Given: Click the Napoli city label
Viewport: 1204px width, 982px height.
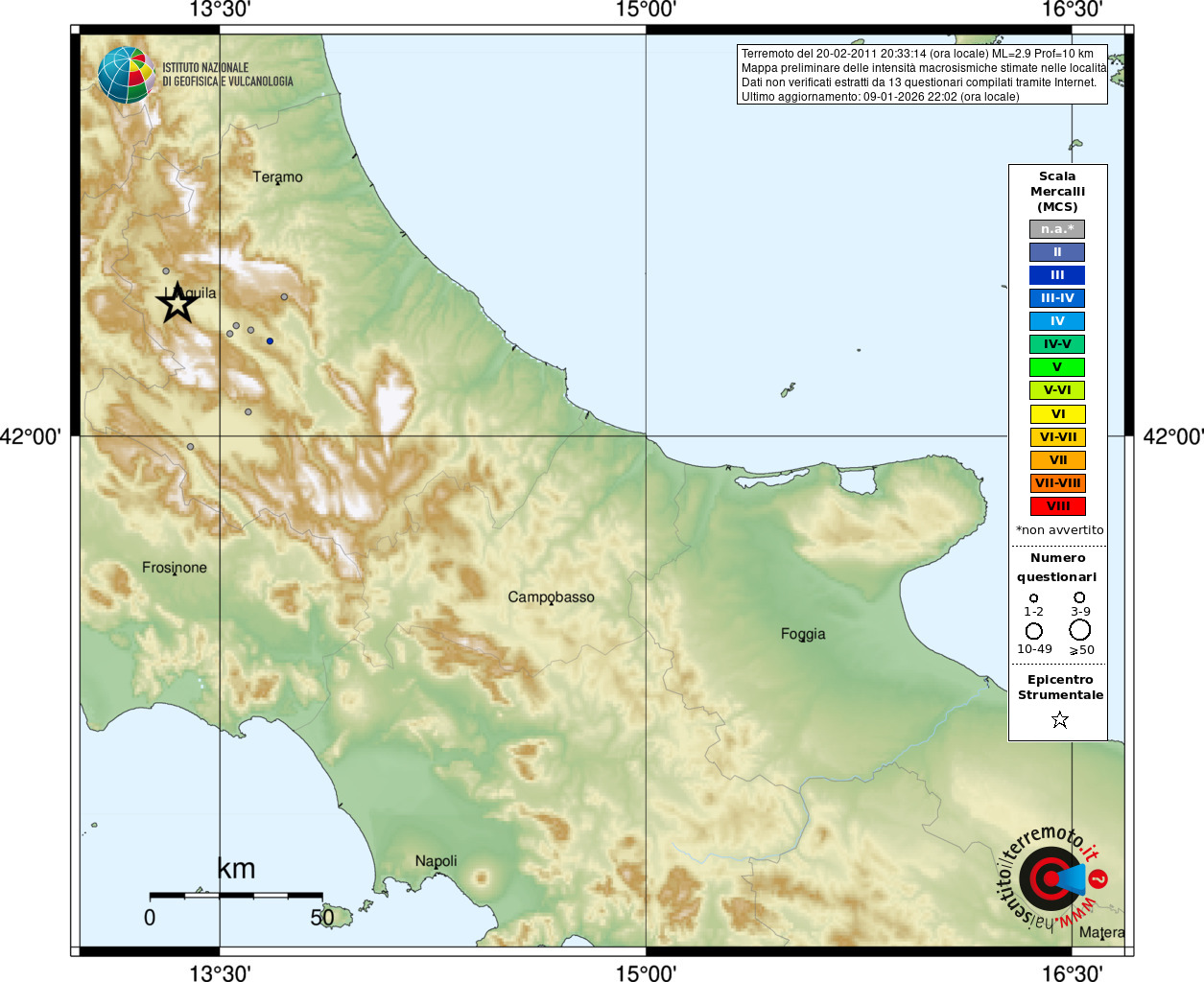Looking at the screenshot, I should point(436,861).
